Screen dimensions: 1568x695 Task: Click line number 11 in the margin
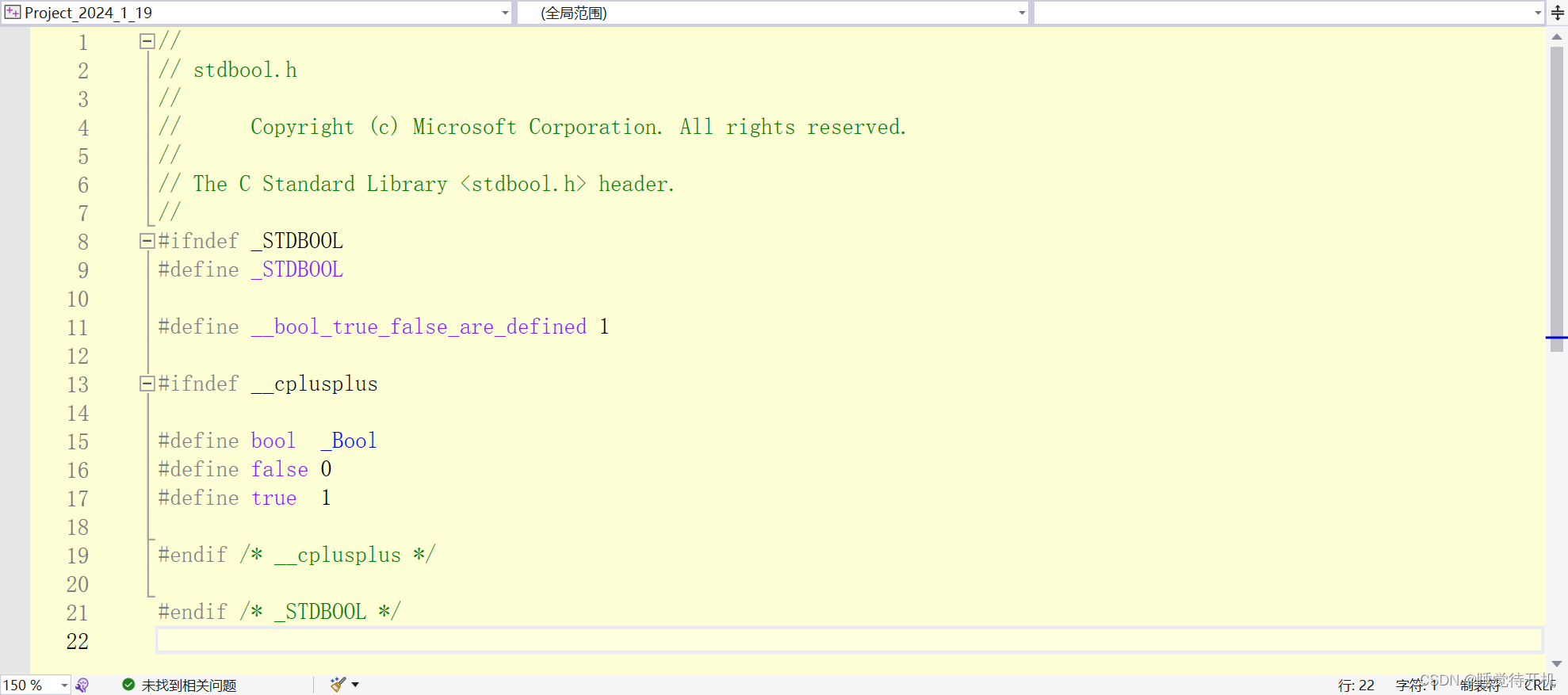78,327
